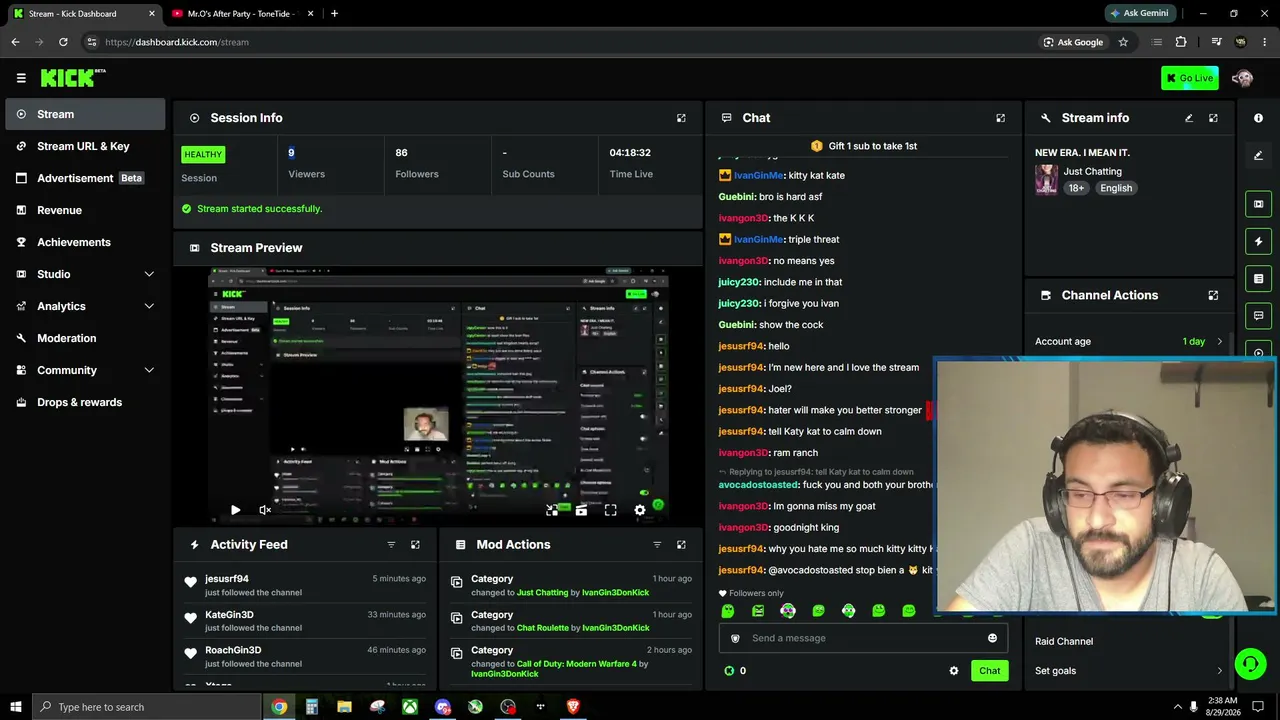1280x720 pixels.
Task: Open Xbox app from the taskbar
Action: point(410,707)
